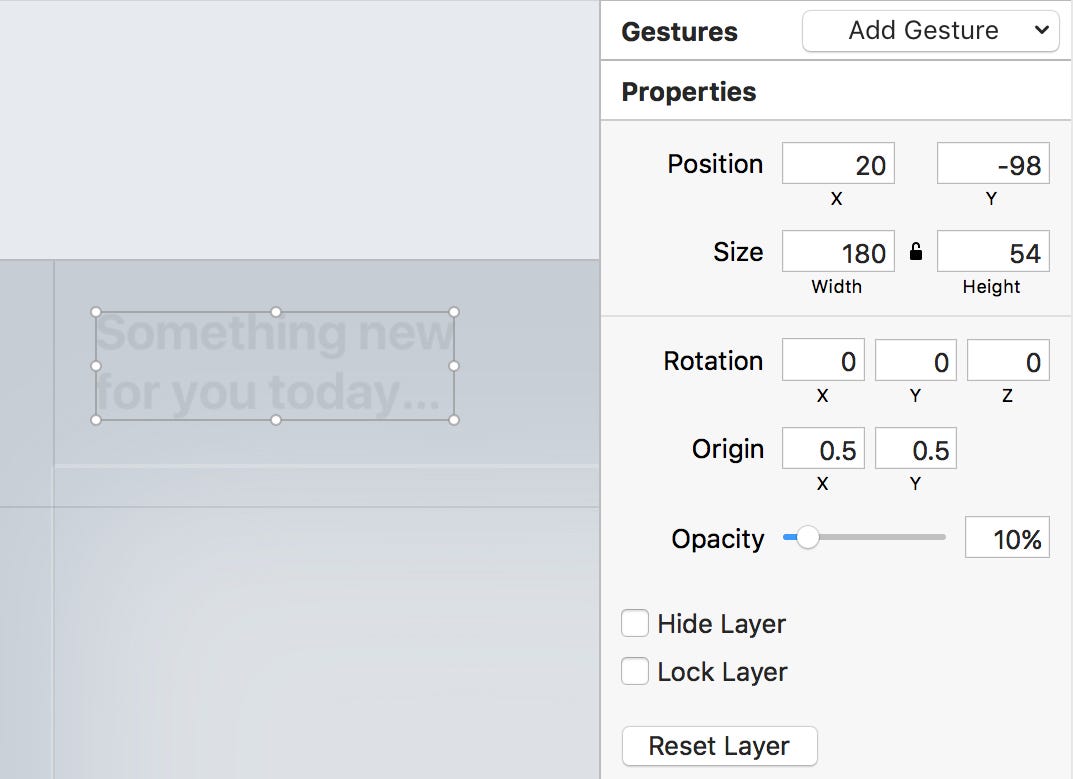This screenshot has width=1073, height=779.
Task: Click the Opacity slider knob
Action: point(807,538)
